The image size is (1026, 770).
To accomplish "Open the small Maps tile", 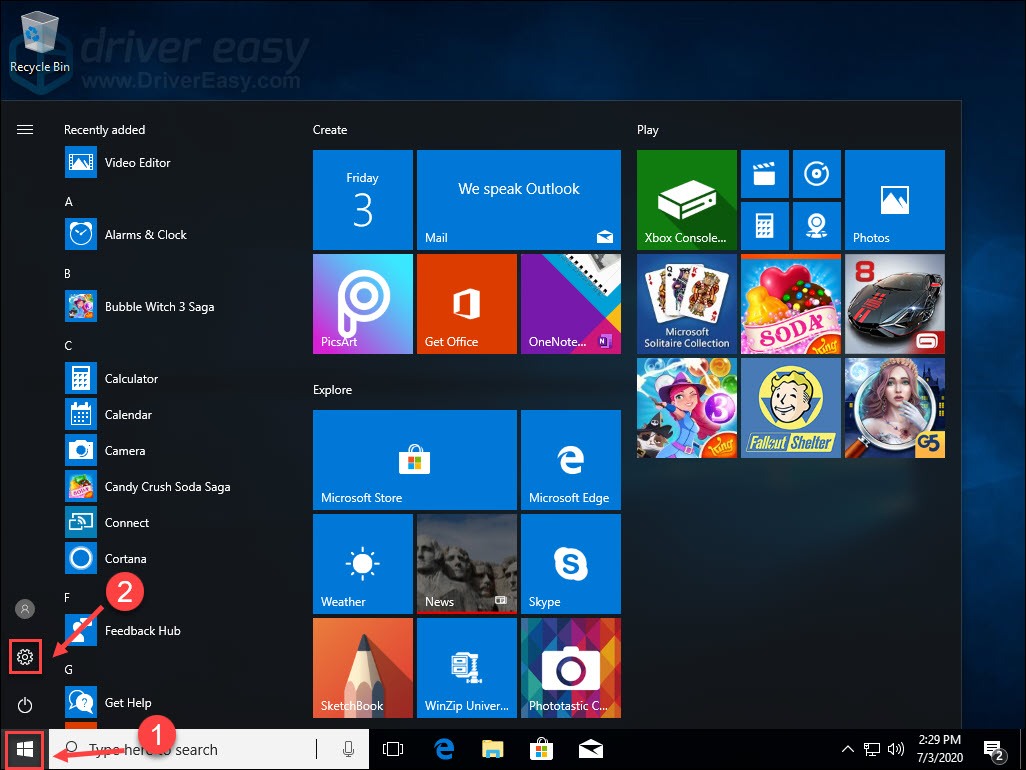I will (x=817, y=226).
